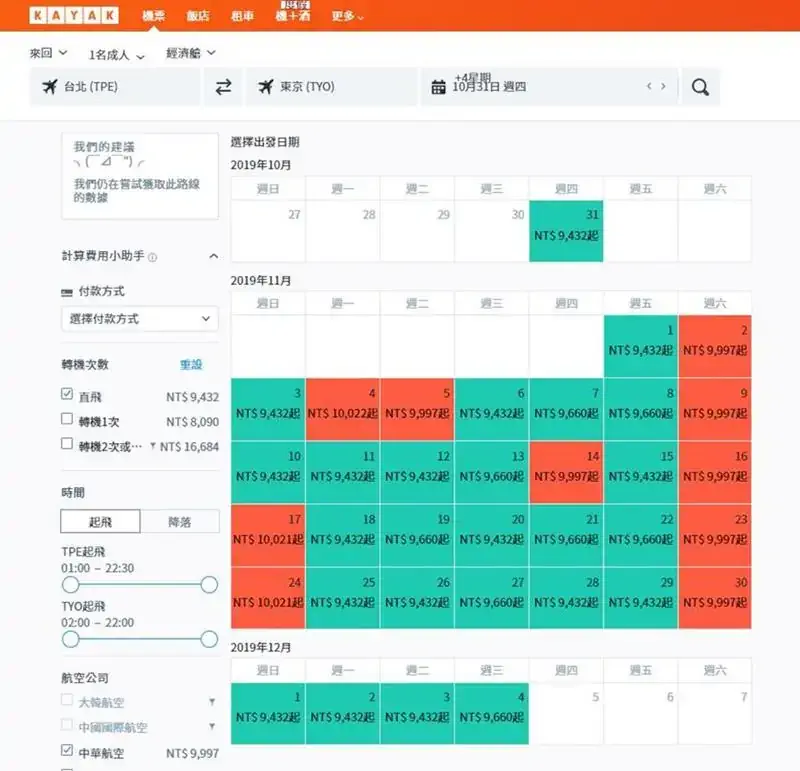Image resolution: width=800 pixels, height=771 pixels.
Task: Click the previous date arrow
Action: [x=649, y=87]
